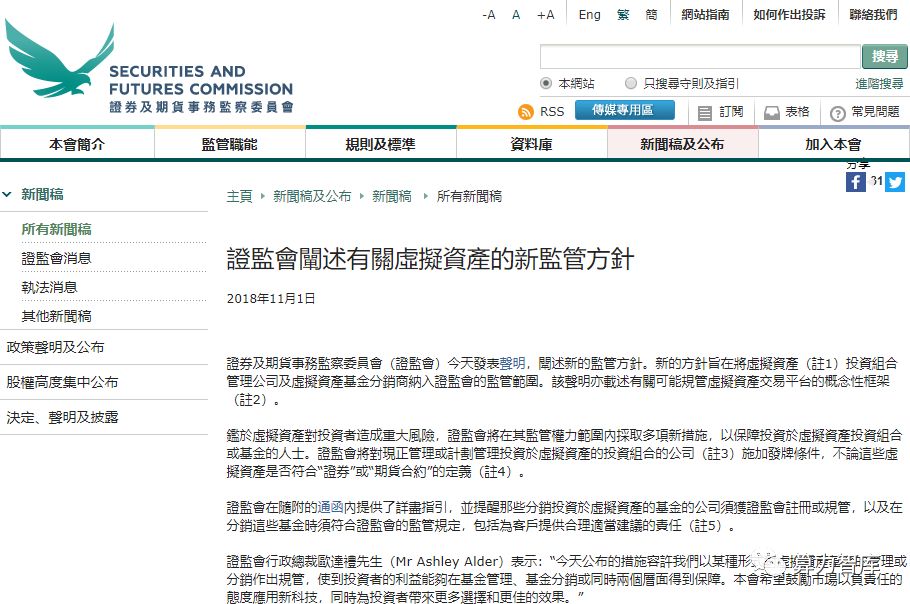910x604 pixels.
Task: Go to 新聞稿 breadcrumb
Action: [392, 196]
